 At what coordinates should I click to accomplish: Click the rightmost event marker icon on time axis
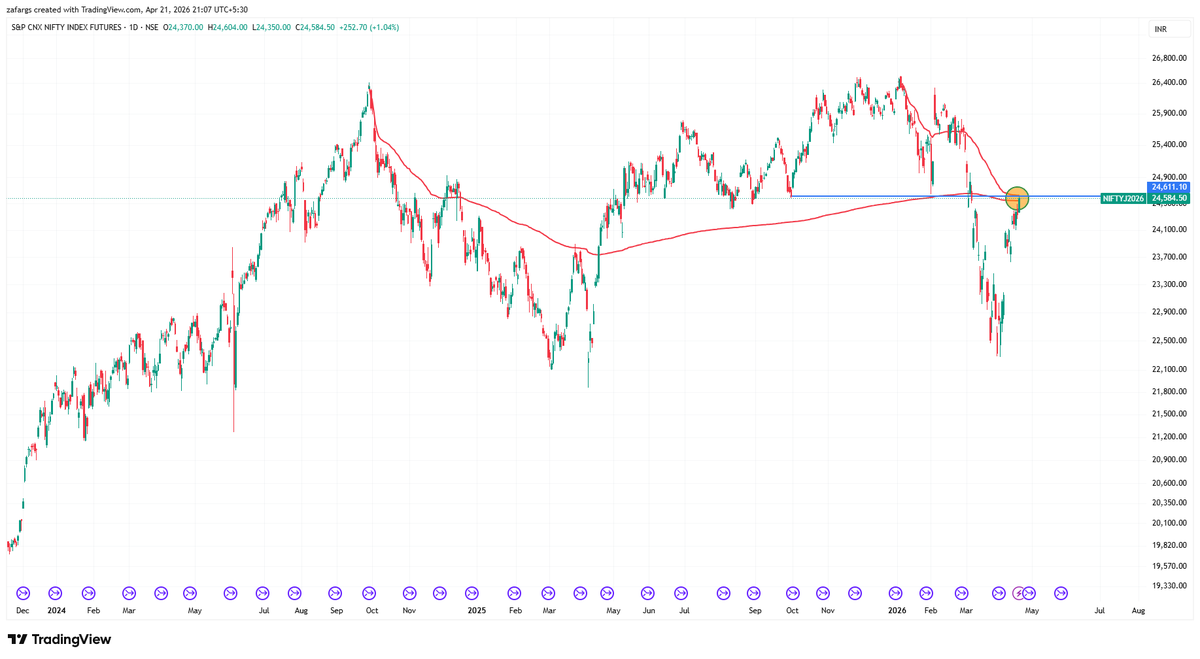[x=1060, y=593]
